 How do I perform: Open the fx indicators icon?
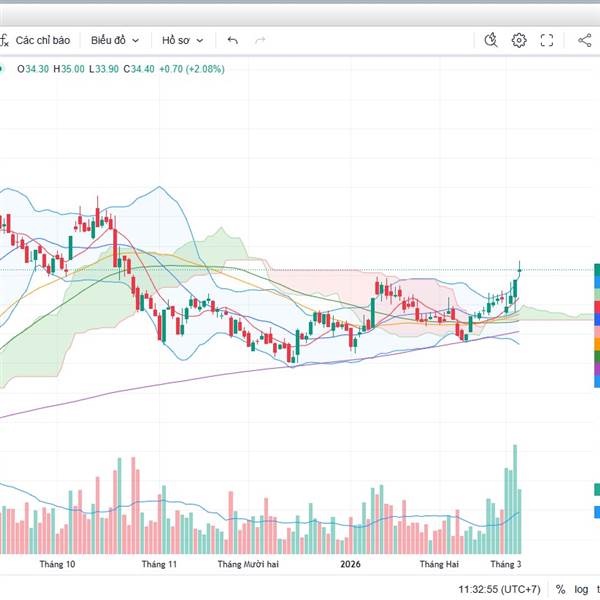[x=4, y=40]
